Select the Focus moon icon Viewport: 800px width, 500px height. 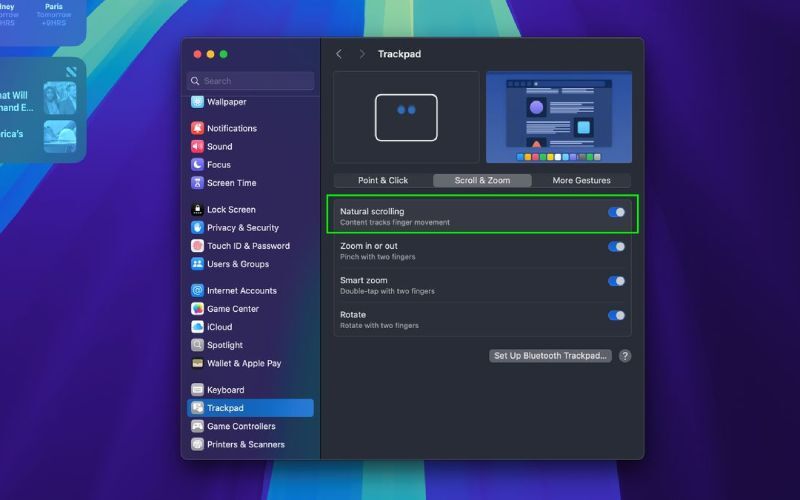(x=198, y=165)
